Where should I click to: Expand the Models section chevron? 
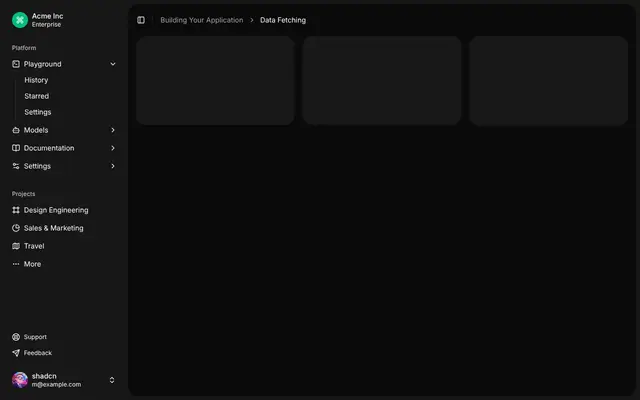tap(113, 130)
